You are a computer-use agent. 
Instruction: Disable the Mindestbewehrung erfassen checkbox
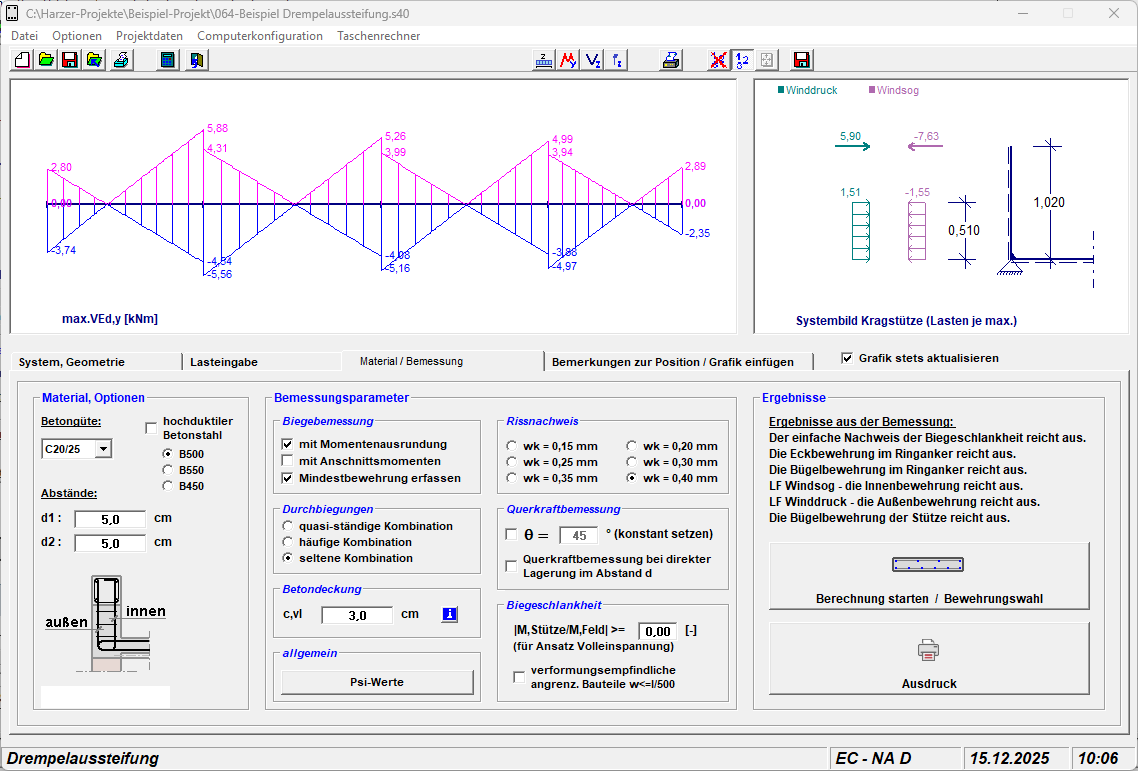pos(288,478)
